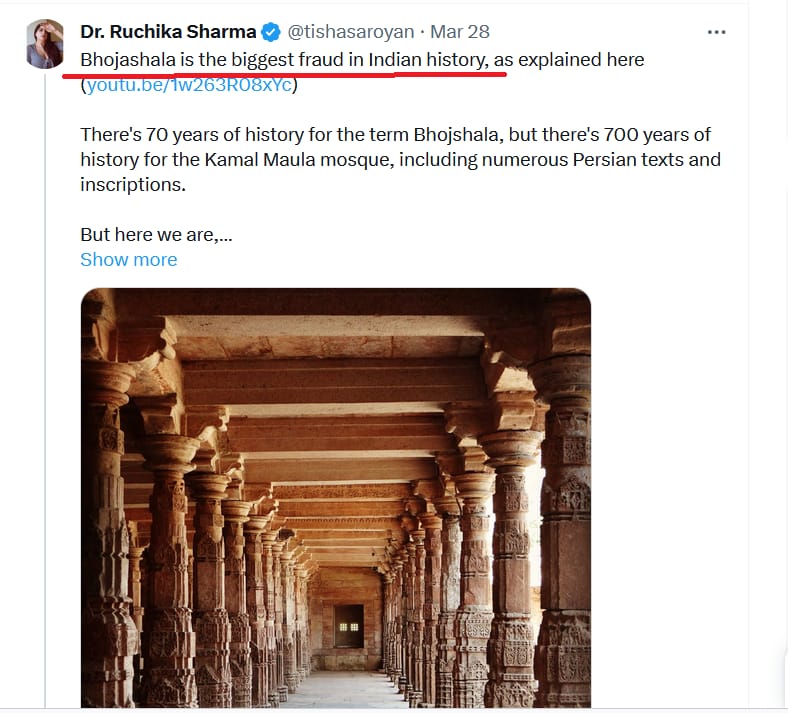The width and height of the screenshot is (791, 713).
Task: Open the three-dot more options menu
Action: pyautogui.click(x=716, y=32)
